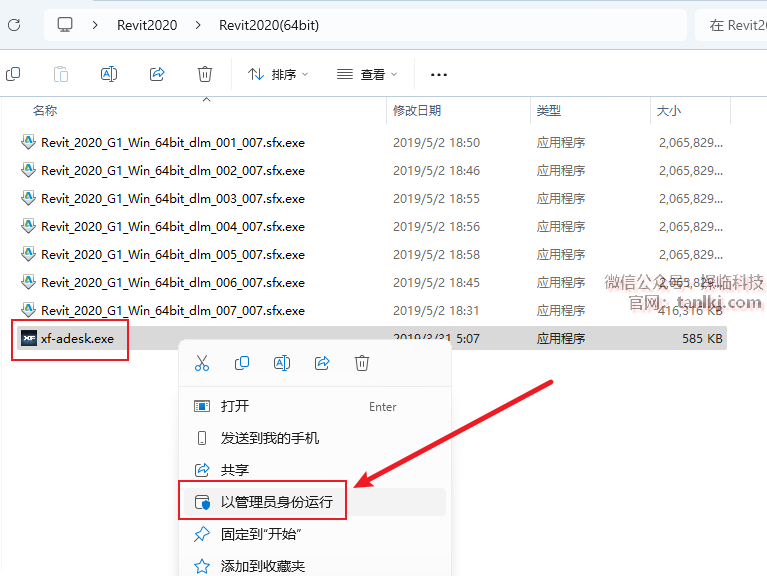This screenshot has width=767, height=576.
Task: Click 应用程序 type cell of xf-adesk.exe row
Action: (561, 338)
